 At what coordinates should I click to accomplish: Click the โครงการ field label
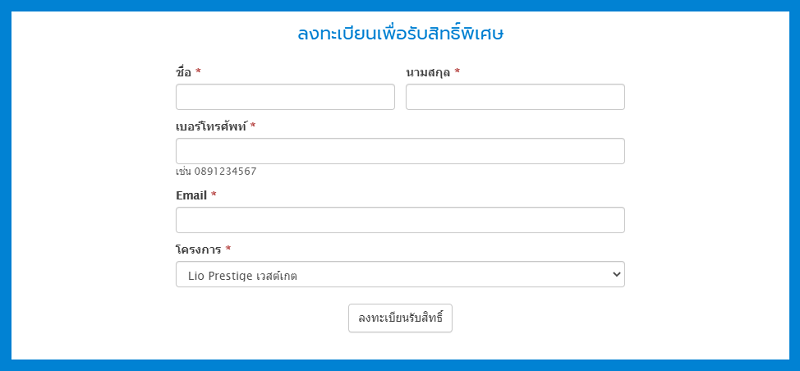point(198,250)
